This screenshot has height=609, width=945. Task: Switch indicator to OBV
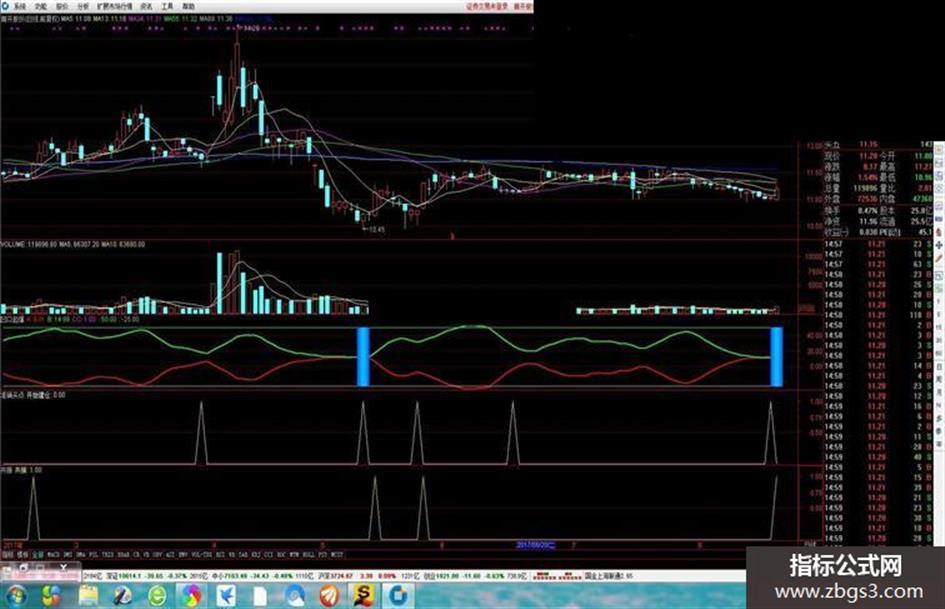(x=156, y=554)
